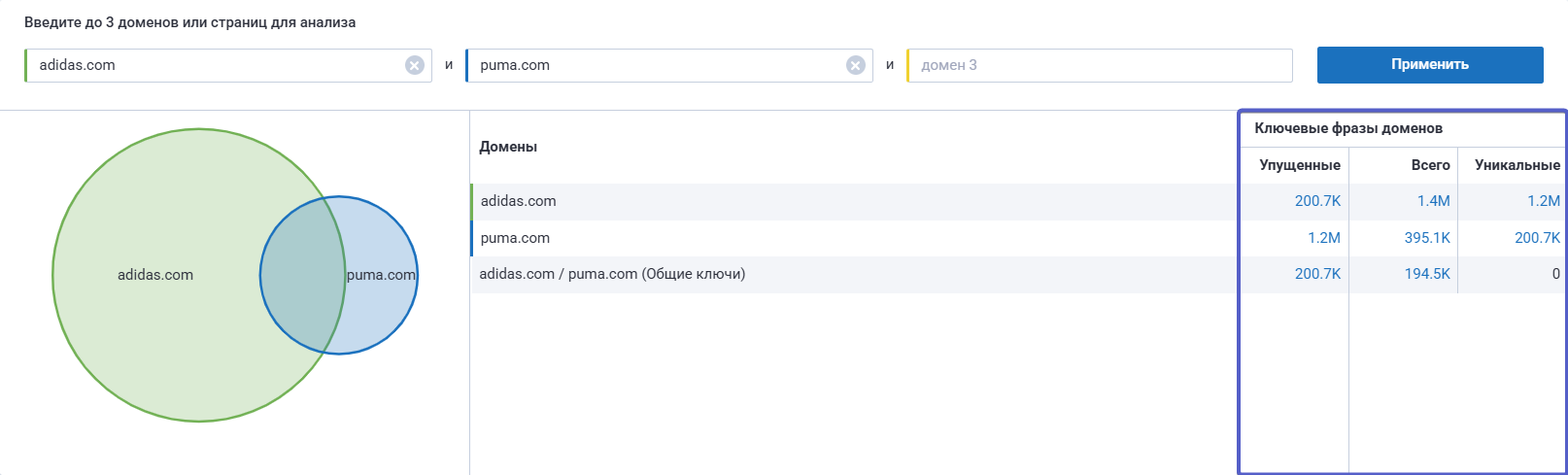
Task: Clear the adidas.com domain field
Action: (415, 65)
